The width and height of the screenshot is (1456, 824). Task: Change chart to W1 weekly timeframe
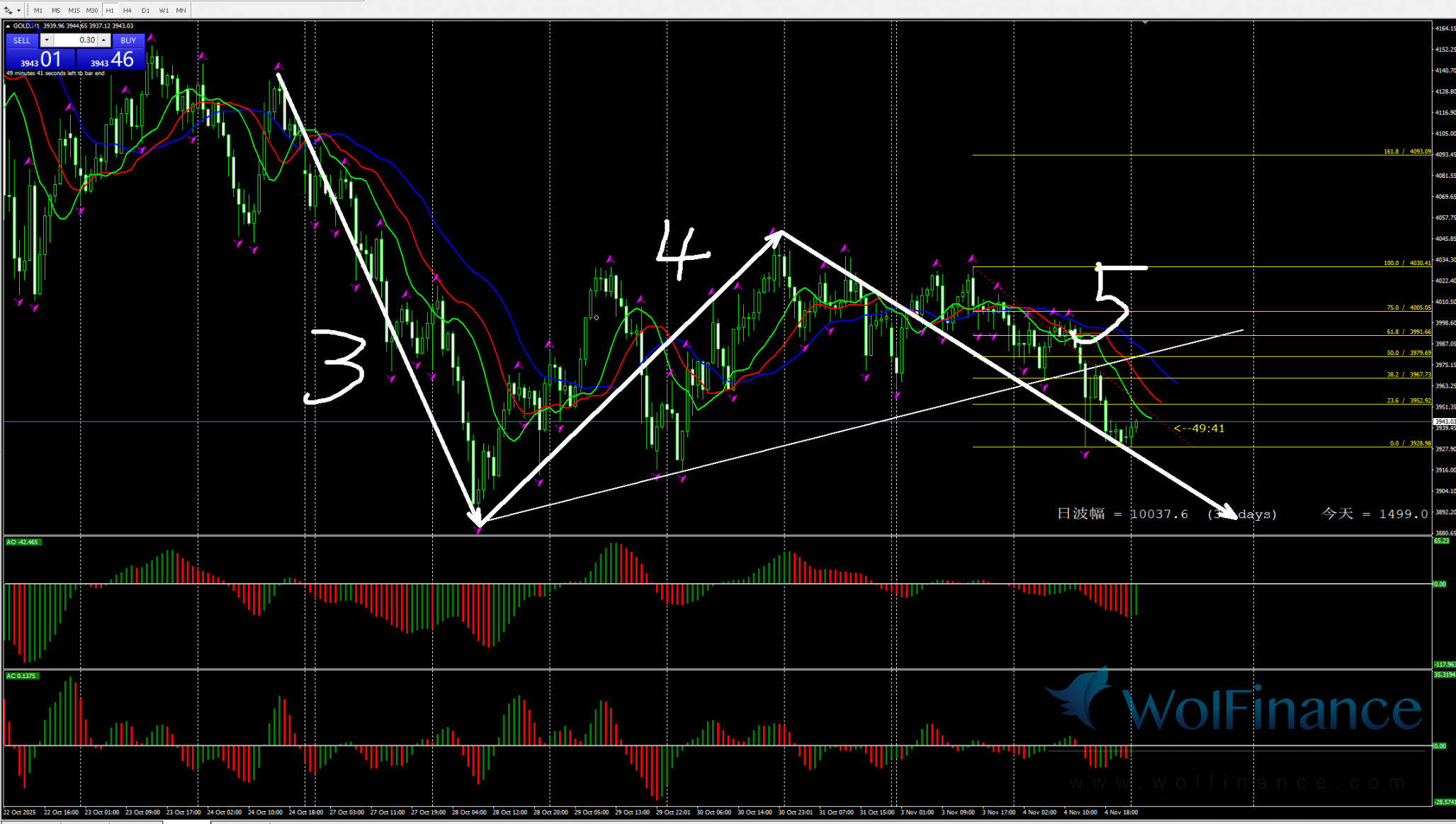(164, 11)
